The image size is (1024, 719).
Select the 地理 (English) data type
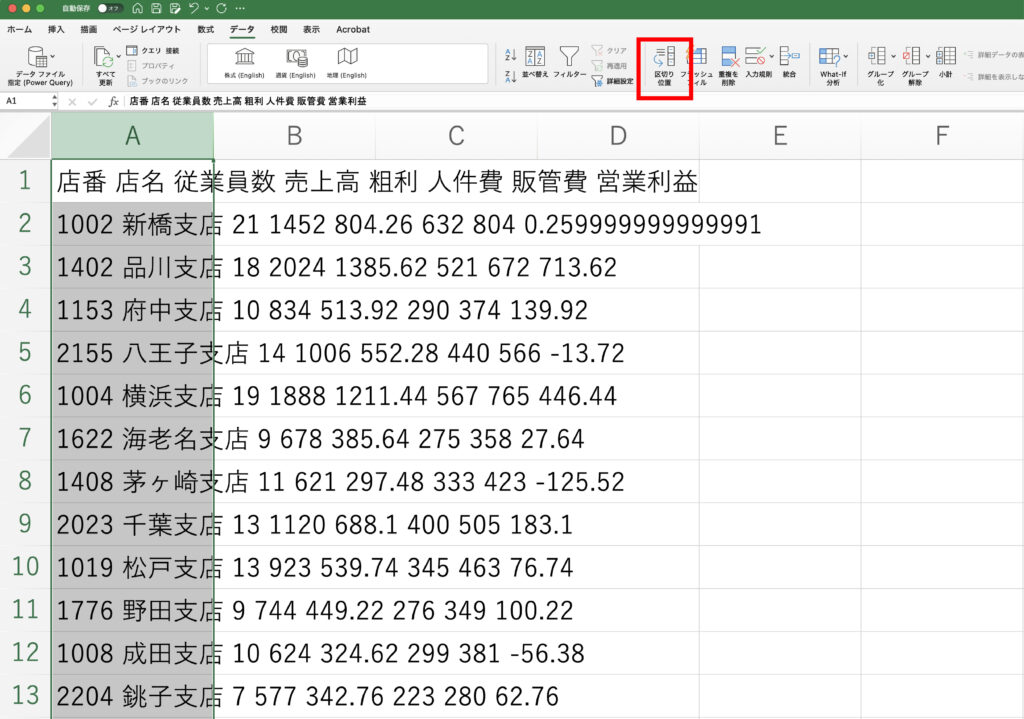347,56
